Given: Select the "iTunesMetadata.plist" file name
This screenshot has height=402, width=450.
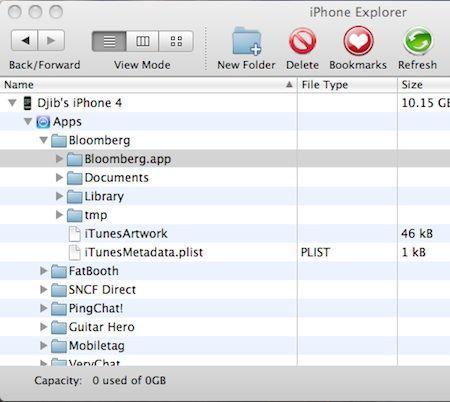Looking at the screenshot, I should click(144, 252).
